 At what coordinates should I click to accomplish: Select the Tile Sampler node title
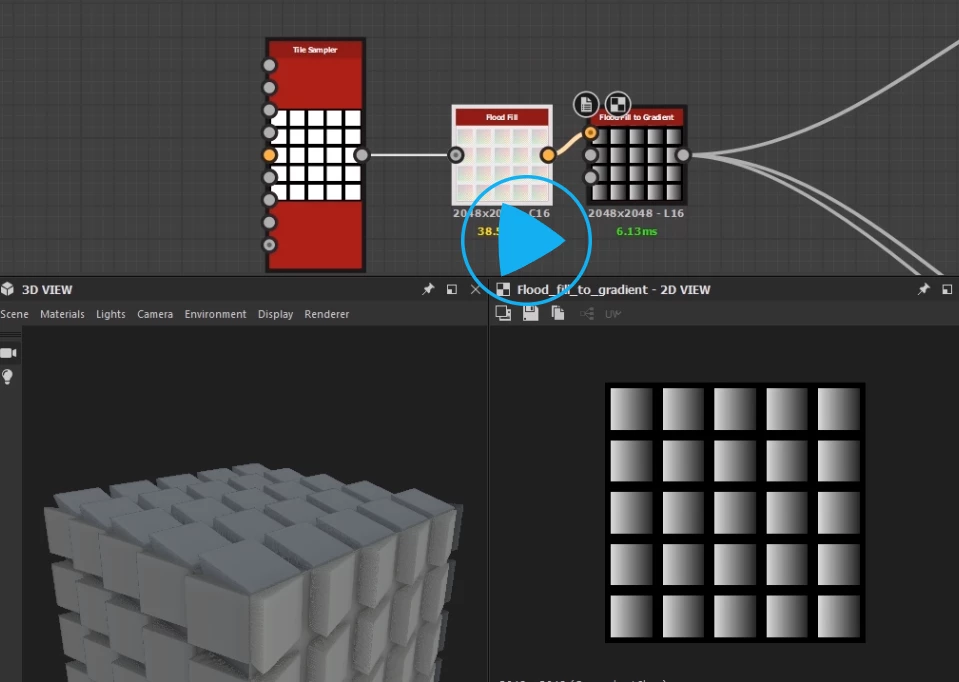(315, 50)
